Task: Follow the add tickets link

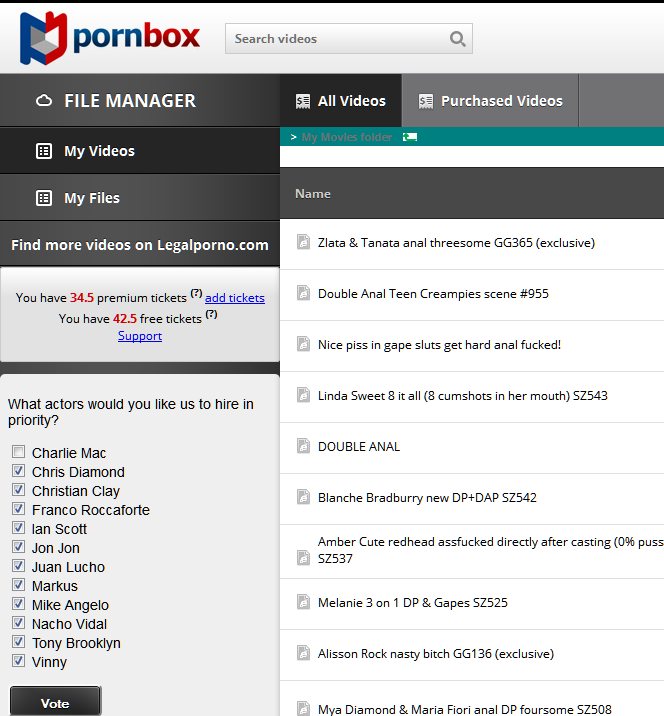Action: click(x=235, y=298)
